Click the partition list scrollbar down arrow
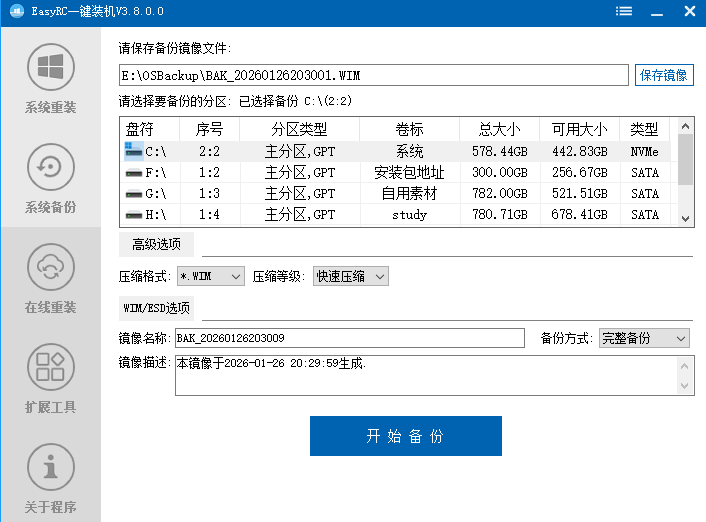 pos(685,218)
